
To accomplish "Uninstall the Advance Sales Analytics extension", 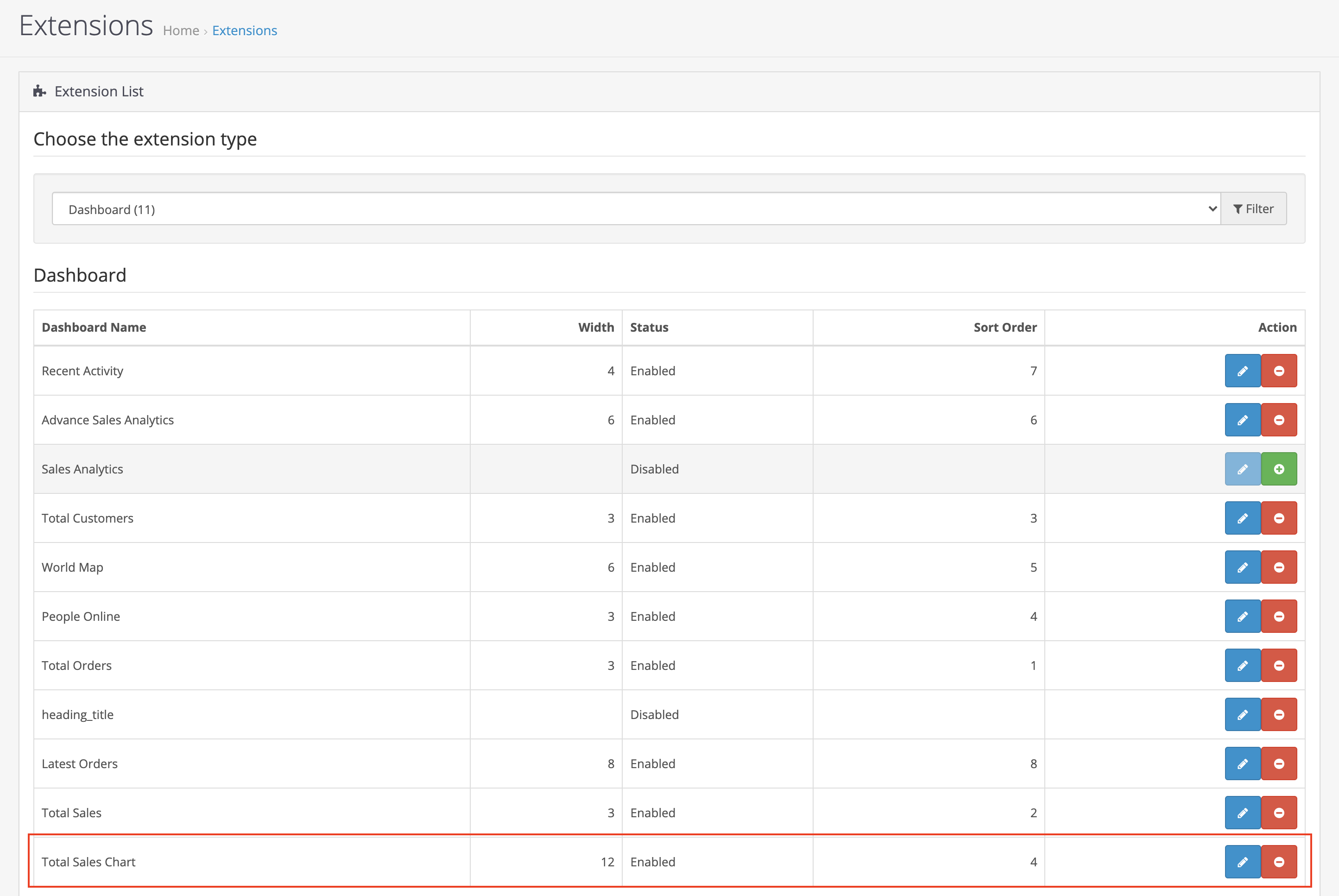I will (x=1278, y=420).
